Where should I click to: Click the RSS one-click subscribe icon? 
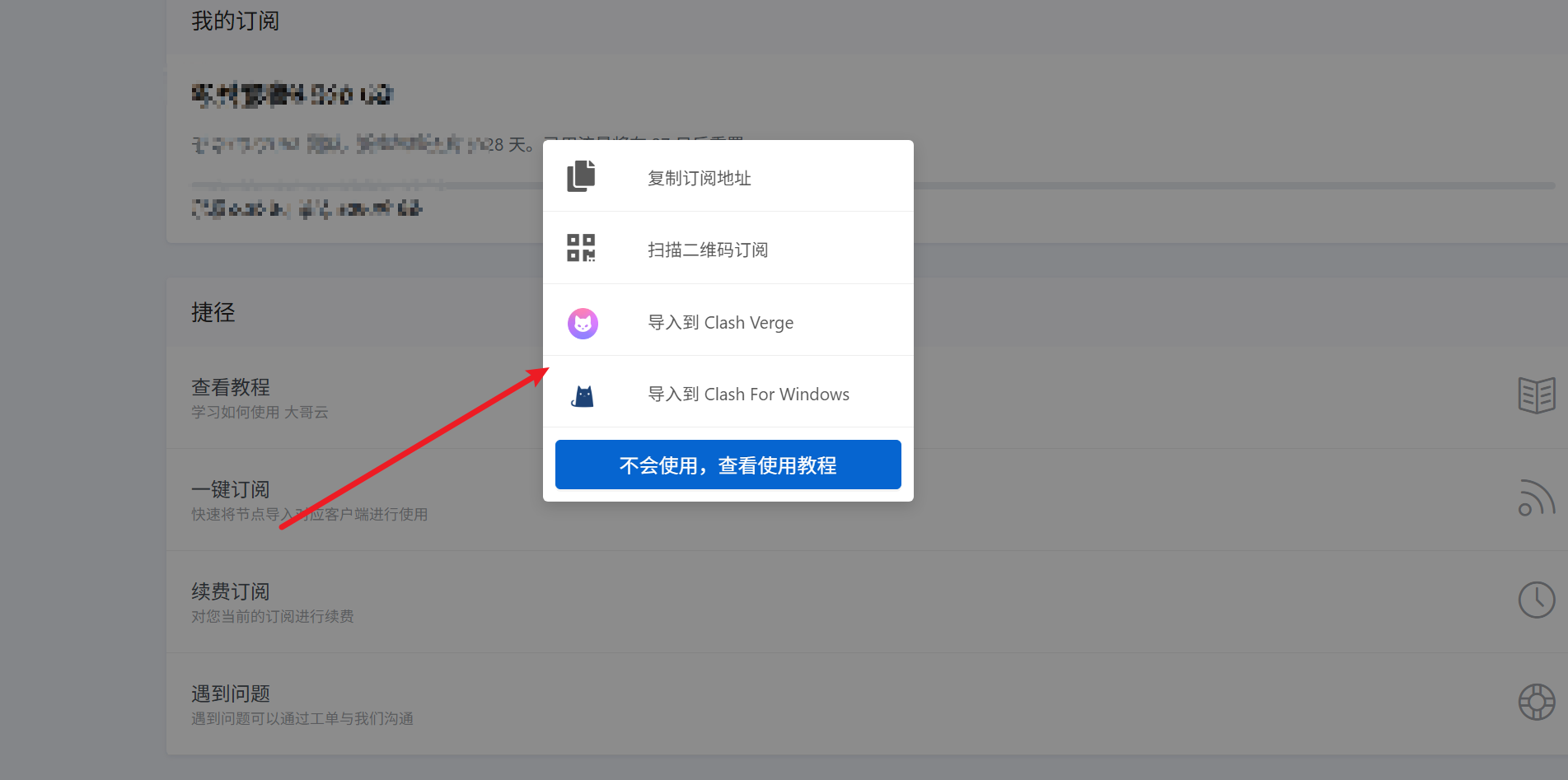(1537, 497)
